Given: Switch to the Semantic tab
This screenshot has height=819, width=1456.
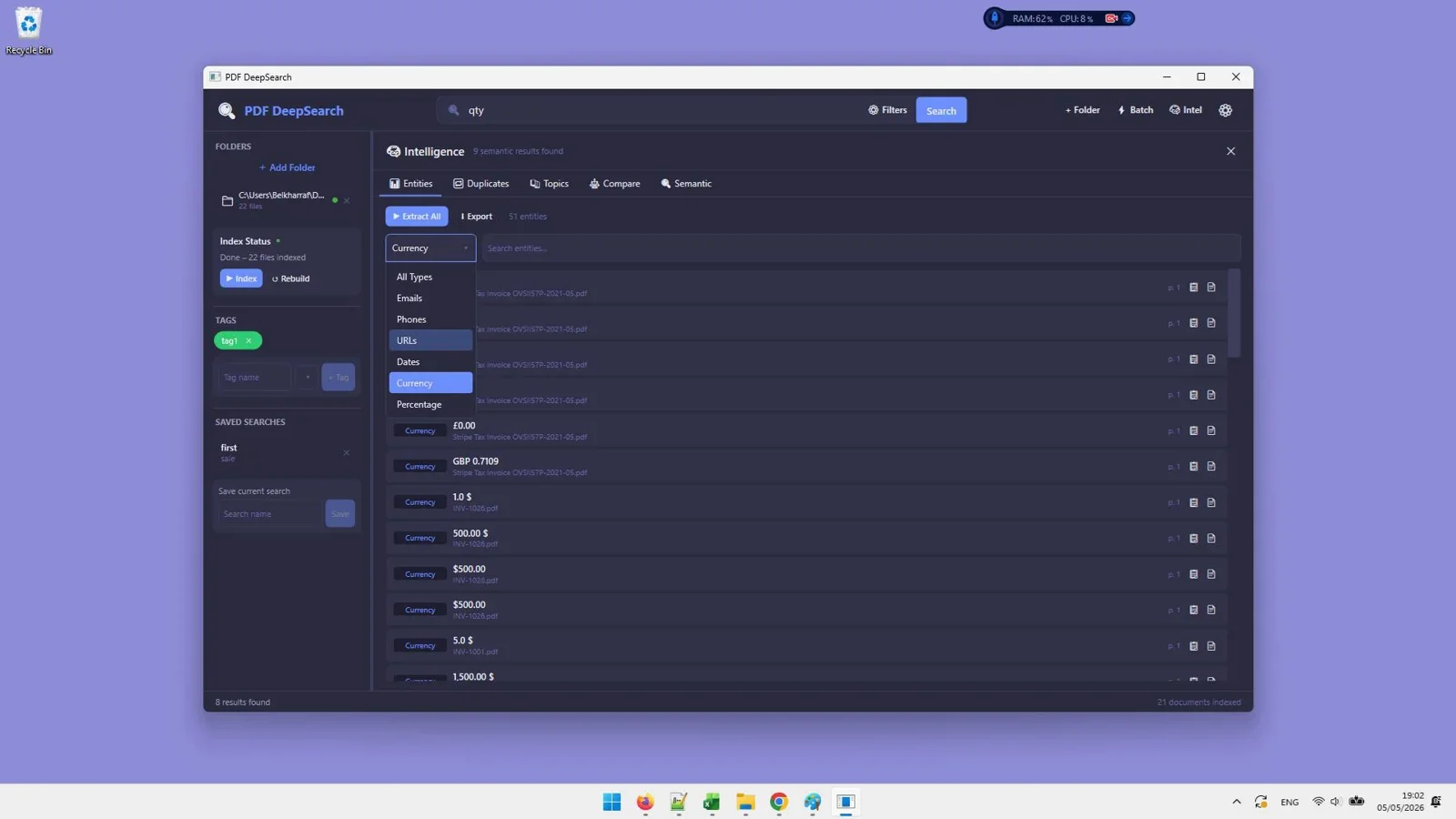Looking at the screenshot, I should tap(686, 183).
